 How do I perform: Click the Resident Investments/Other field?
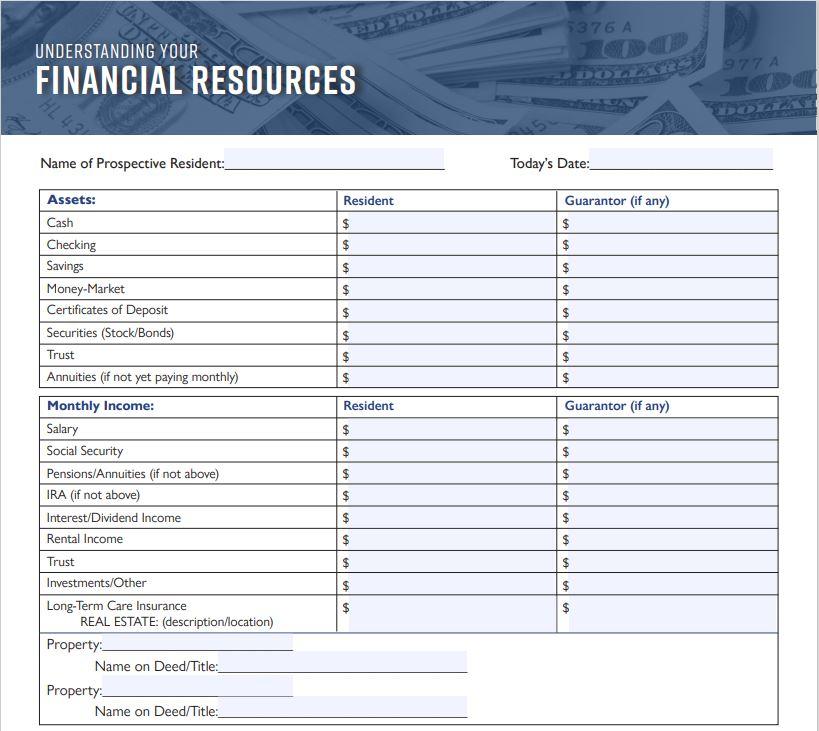coord(452,584)
